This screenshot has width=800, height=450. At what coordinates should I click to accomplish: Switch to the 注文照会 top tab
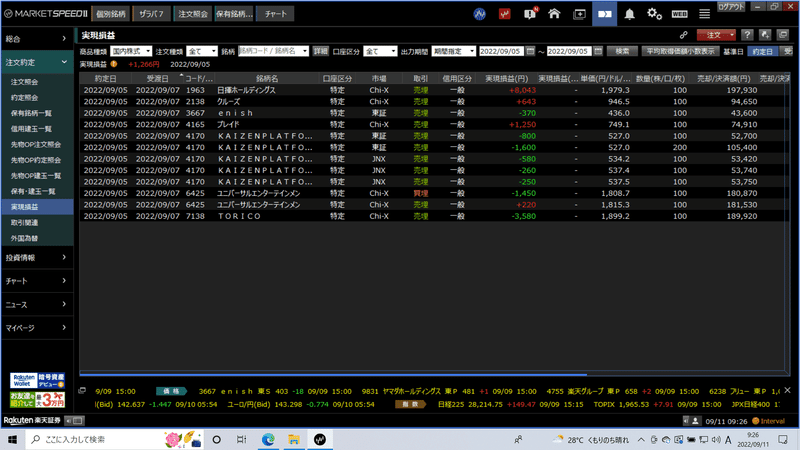[x=193, y=14]
